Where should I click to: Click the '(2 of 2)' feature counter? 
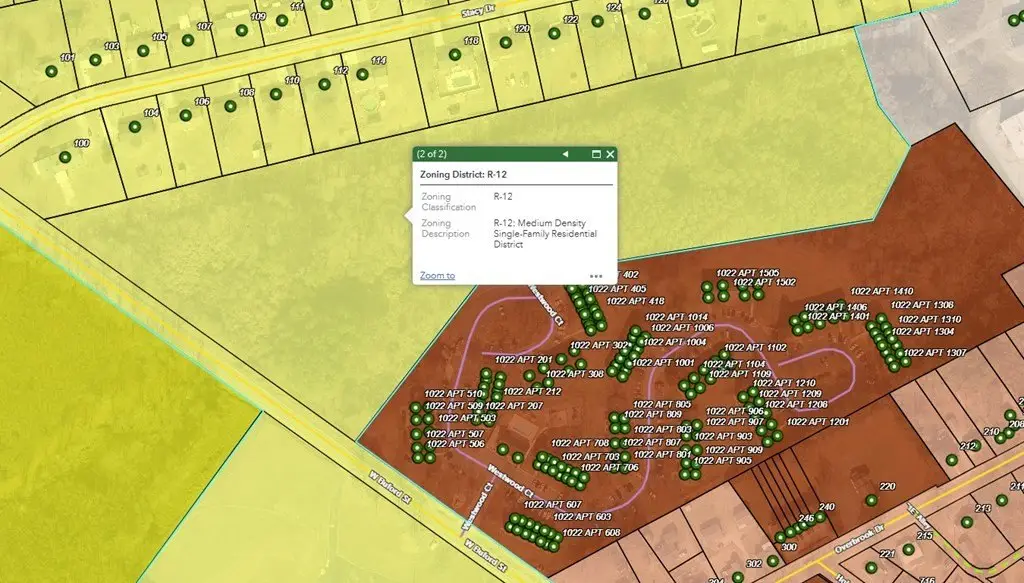pyautogui.click(x=432, y=155)
